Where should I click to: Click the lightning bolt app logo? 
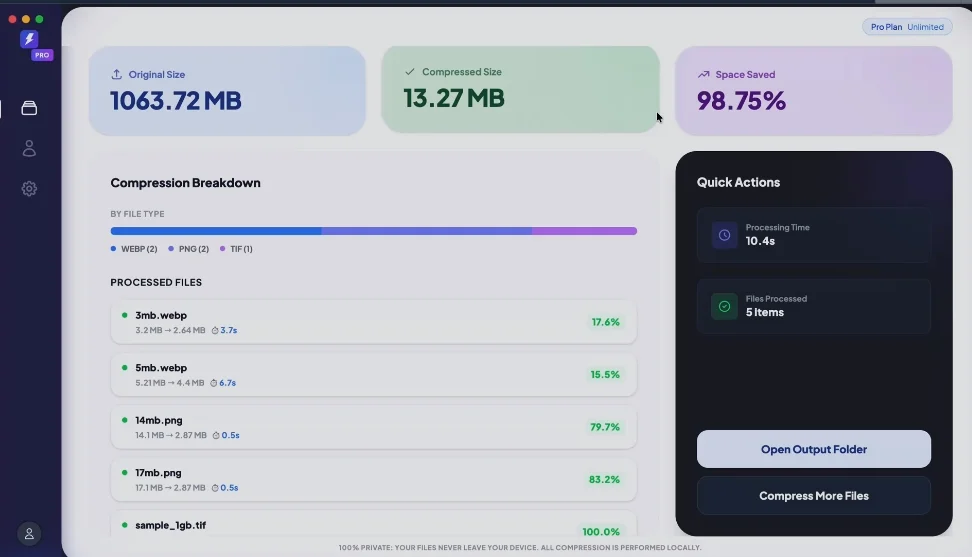point(29,39)
